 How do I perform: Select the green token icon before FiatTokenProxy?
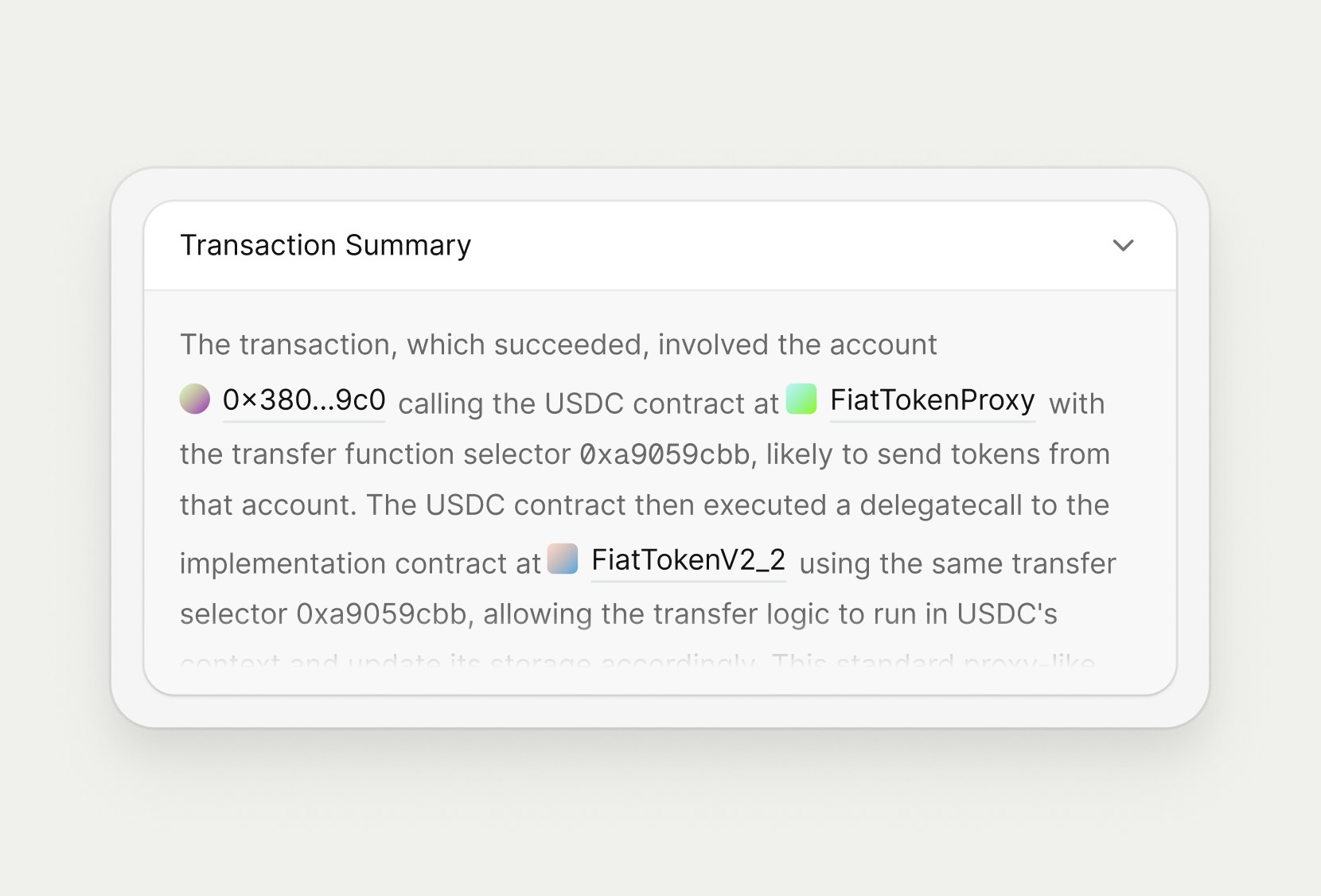click(x=801, y=399)
